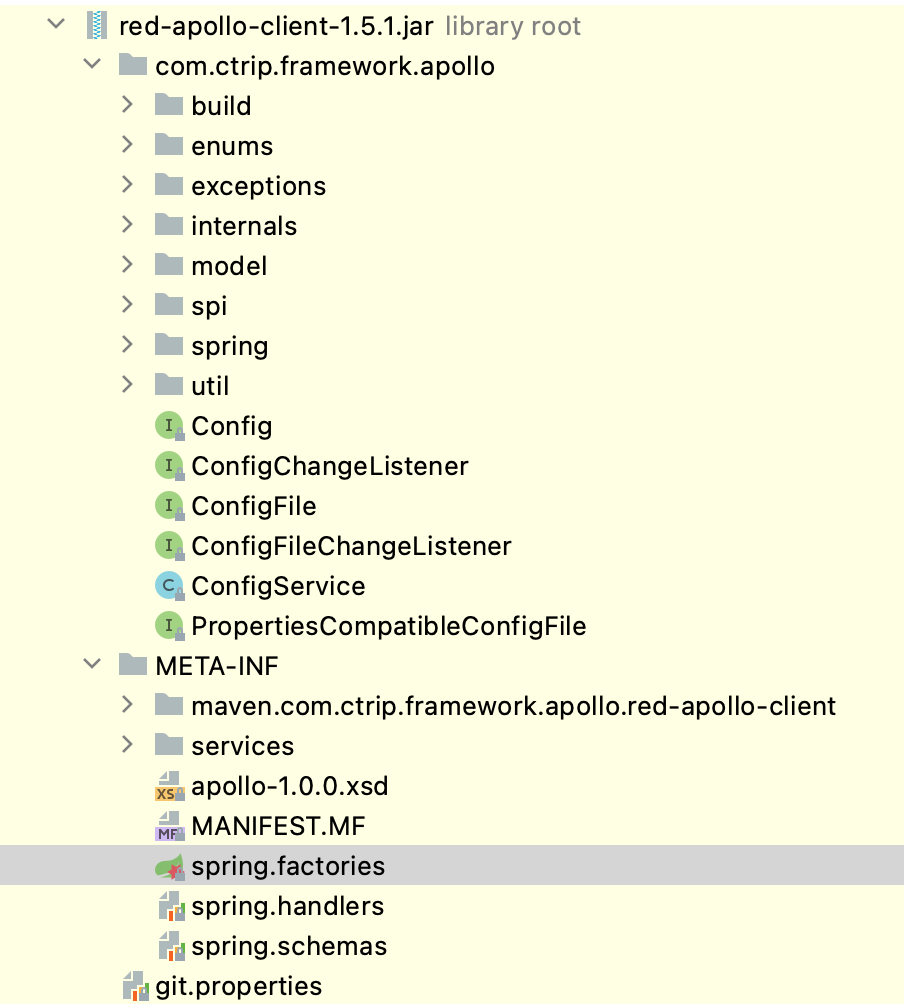Expand the internals package arrow

pyautogui.click(x=127, y=225)
